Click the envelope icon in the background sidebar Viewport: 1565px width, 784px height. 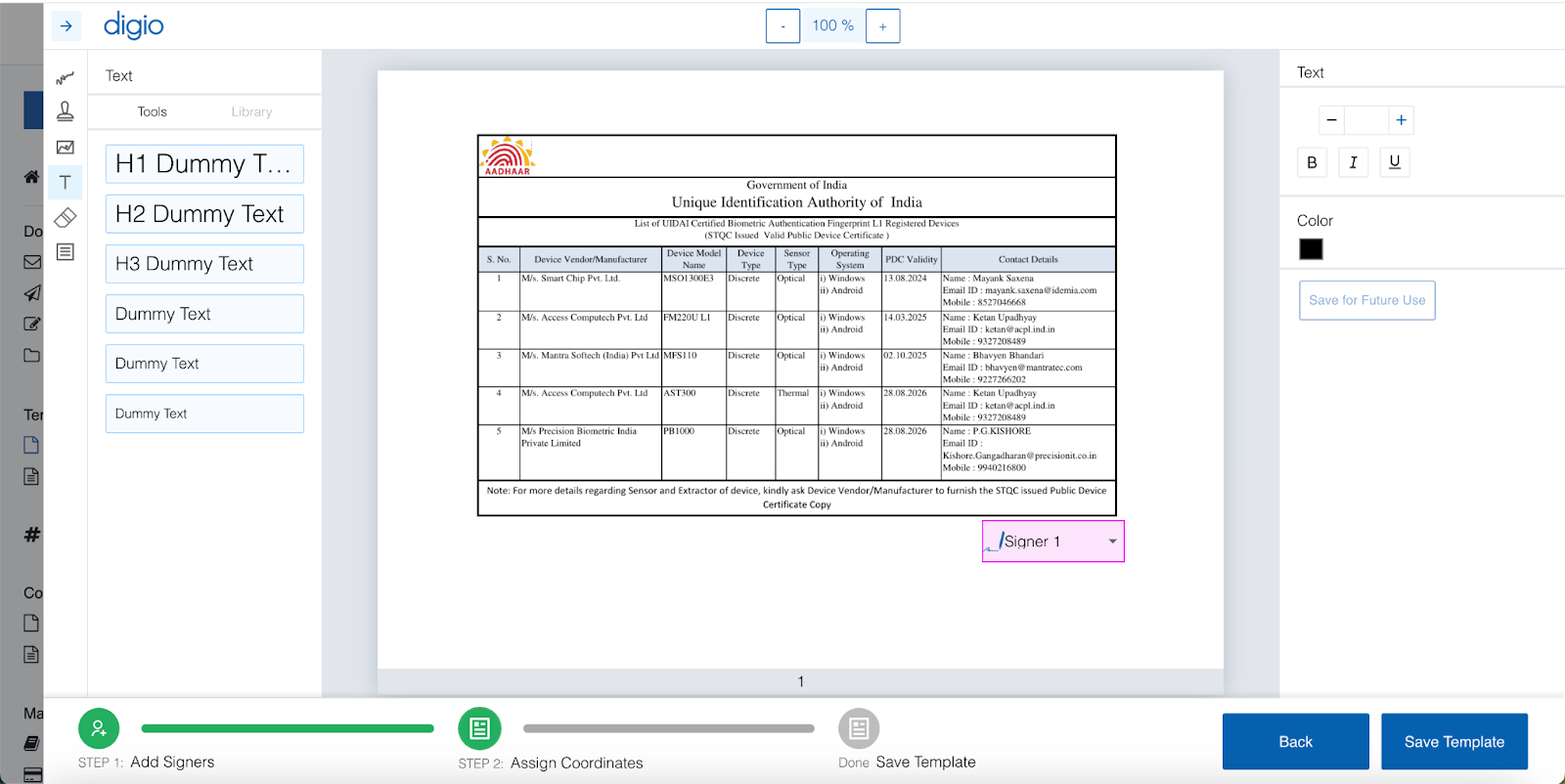coord(32,262)
